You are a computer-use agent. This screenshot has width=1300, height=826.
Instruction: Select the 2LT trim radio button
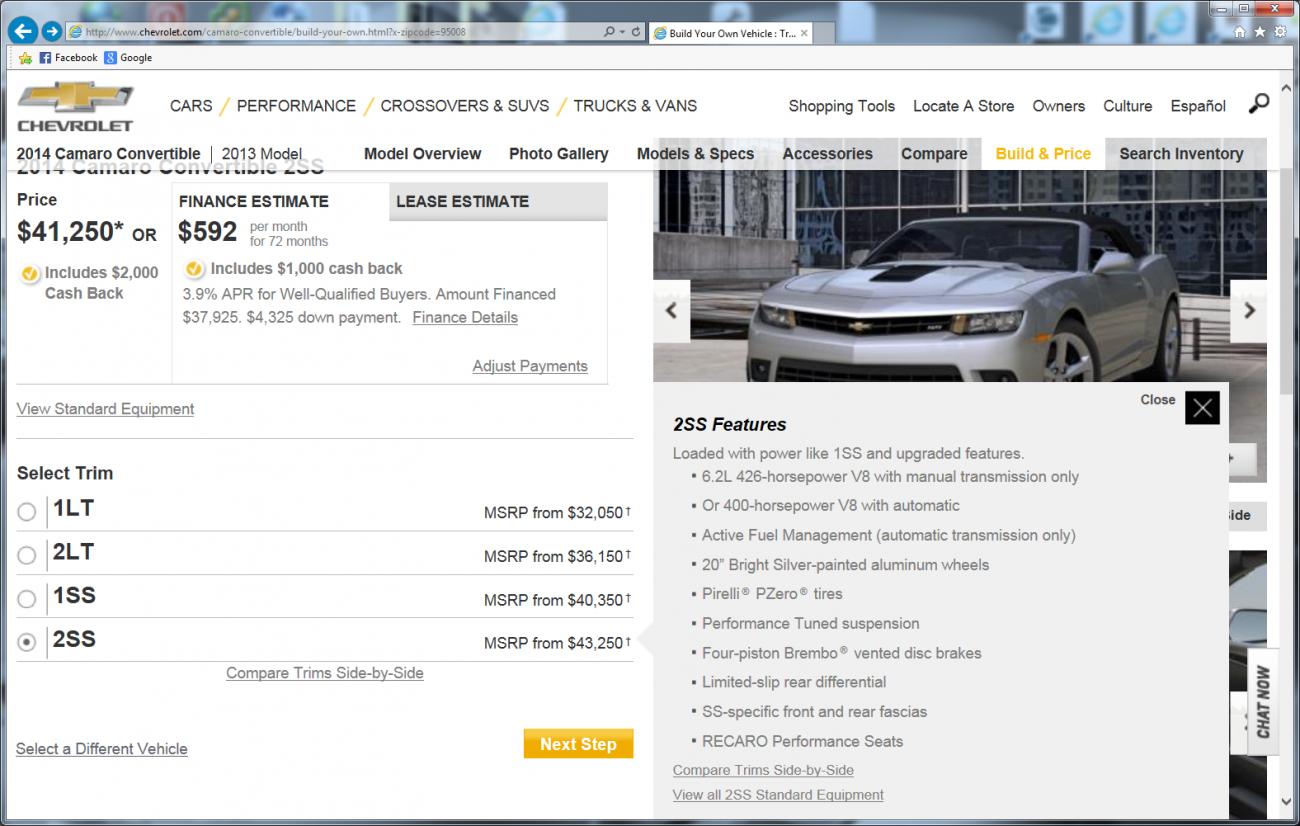pos(27,556)
